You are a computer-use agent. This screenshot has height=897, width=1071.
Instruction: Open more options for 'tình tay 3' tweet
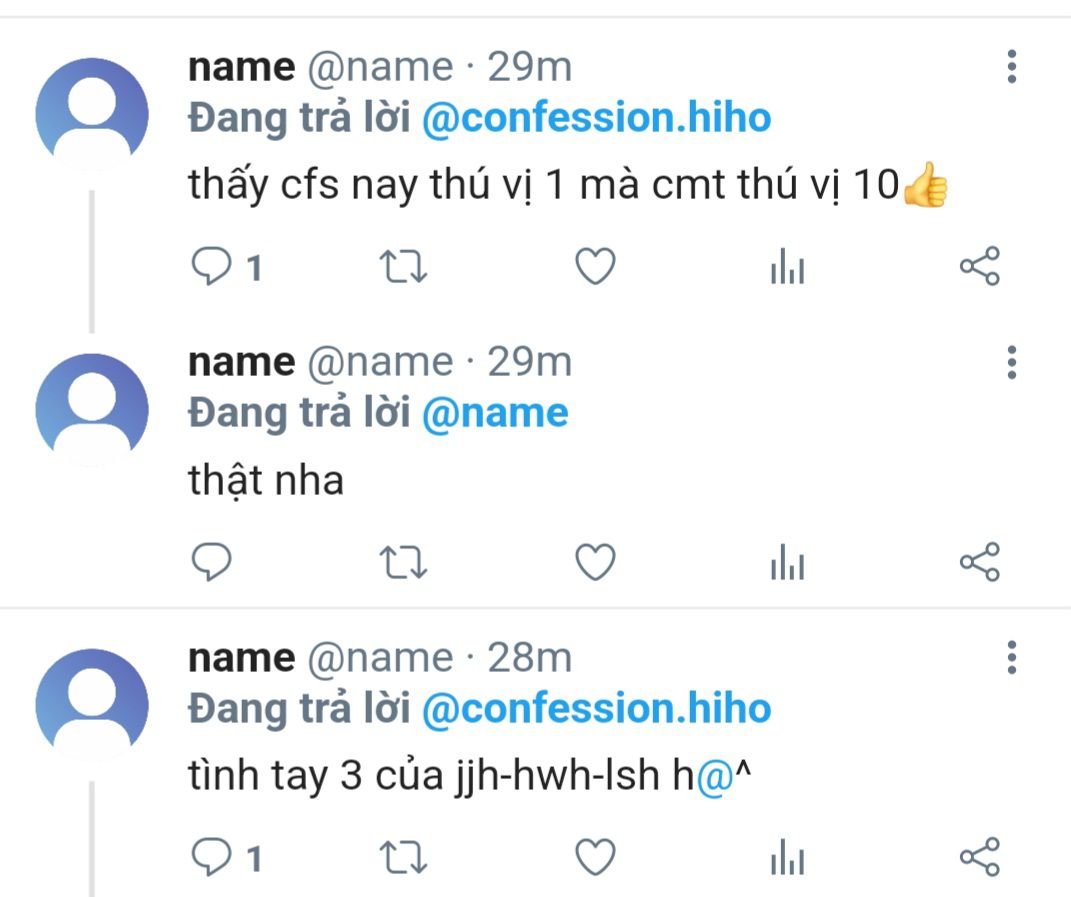[x=1012, y=657]
